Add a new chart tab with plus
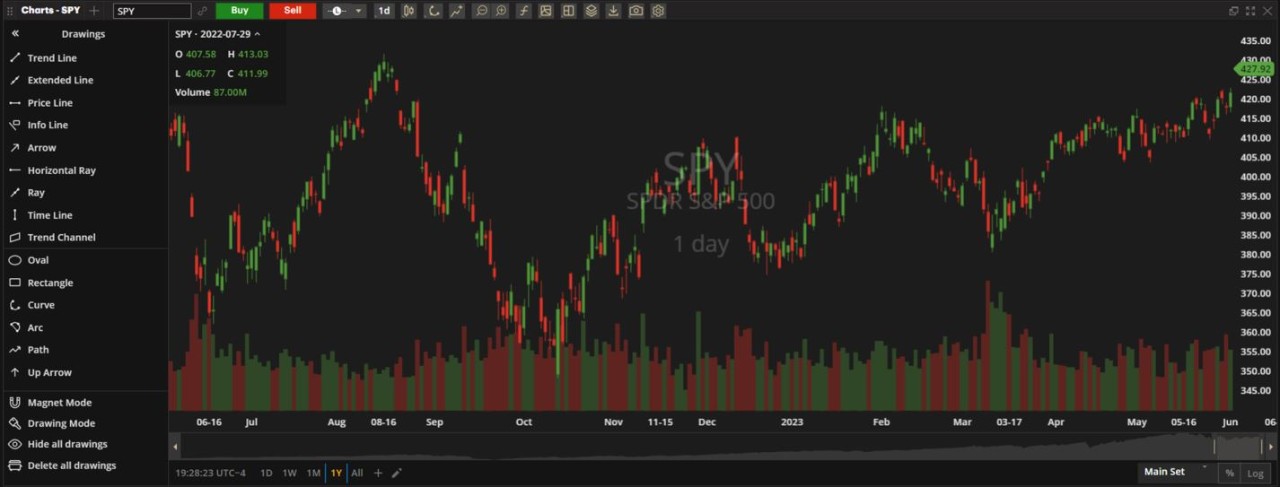The image size is (1280, 487). tap(94, 11)
